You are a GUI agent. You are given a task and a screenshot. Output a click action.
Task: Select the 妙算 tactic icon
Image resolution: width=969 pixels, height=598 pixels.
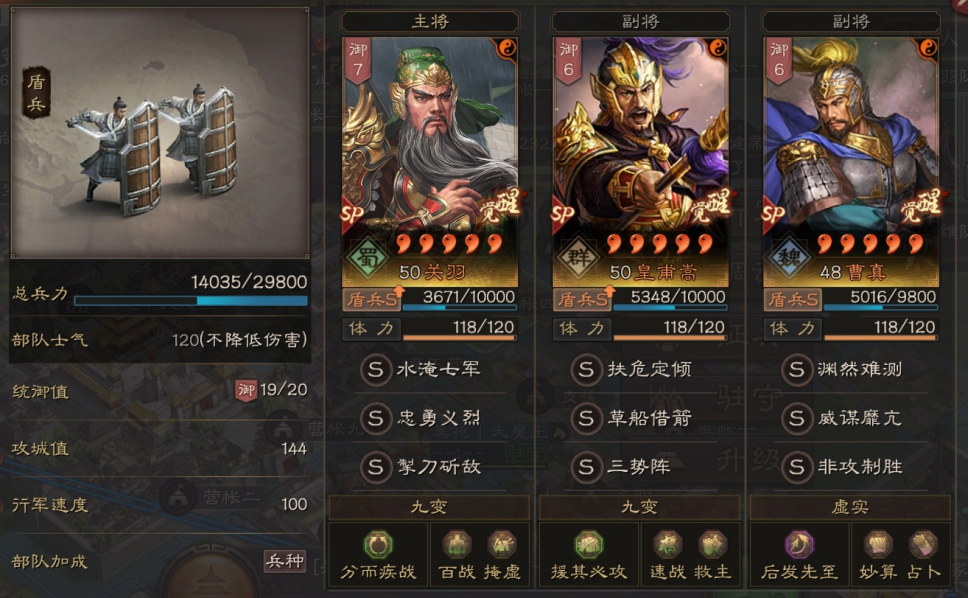[878, 545]
